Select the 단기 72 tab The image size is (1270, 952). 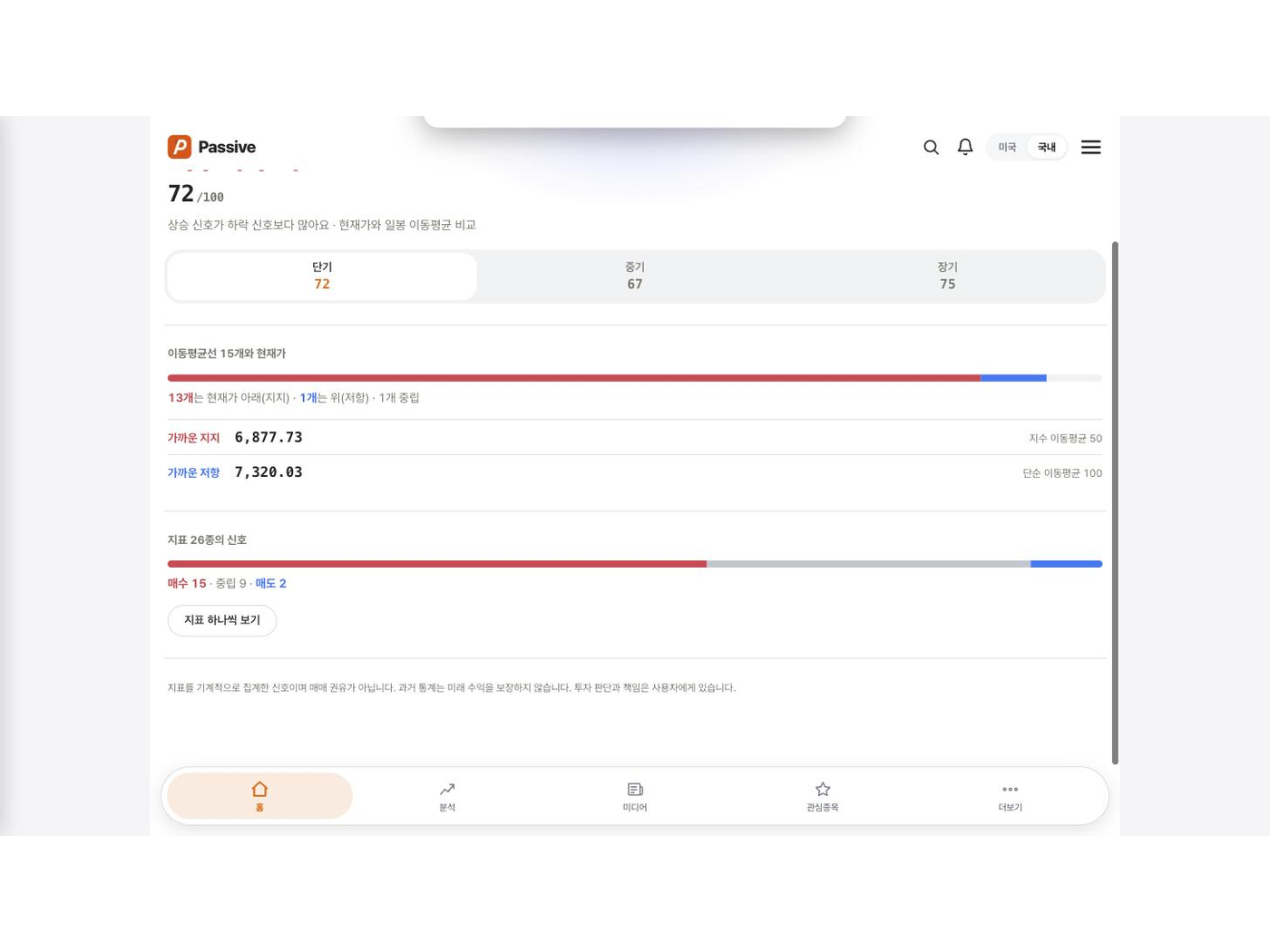tap(322, 276)
